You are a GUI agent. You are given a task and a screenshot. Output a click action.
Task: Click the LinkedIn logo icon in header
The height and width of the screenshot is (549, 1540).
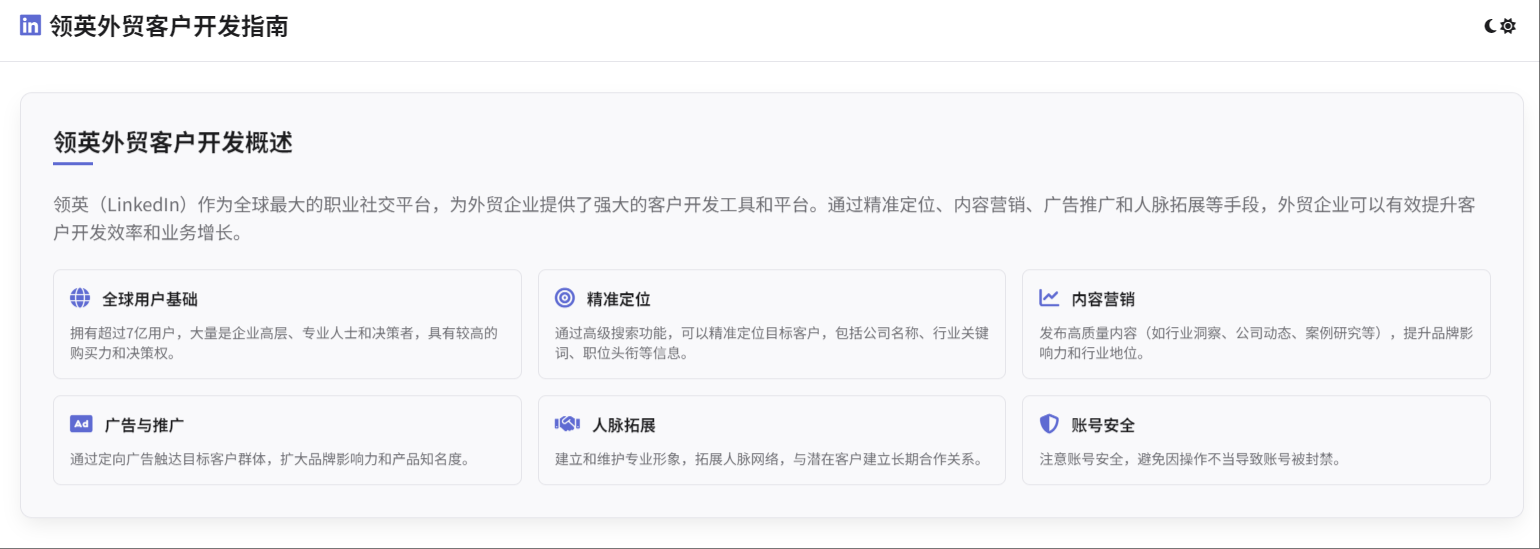(31, 26)
